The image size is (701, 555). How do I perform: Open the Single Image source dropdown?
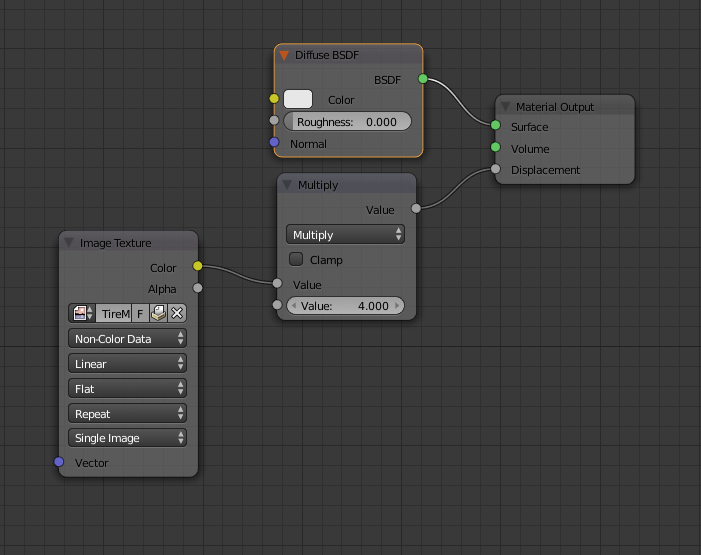(x=127, y=438)
